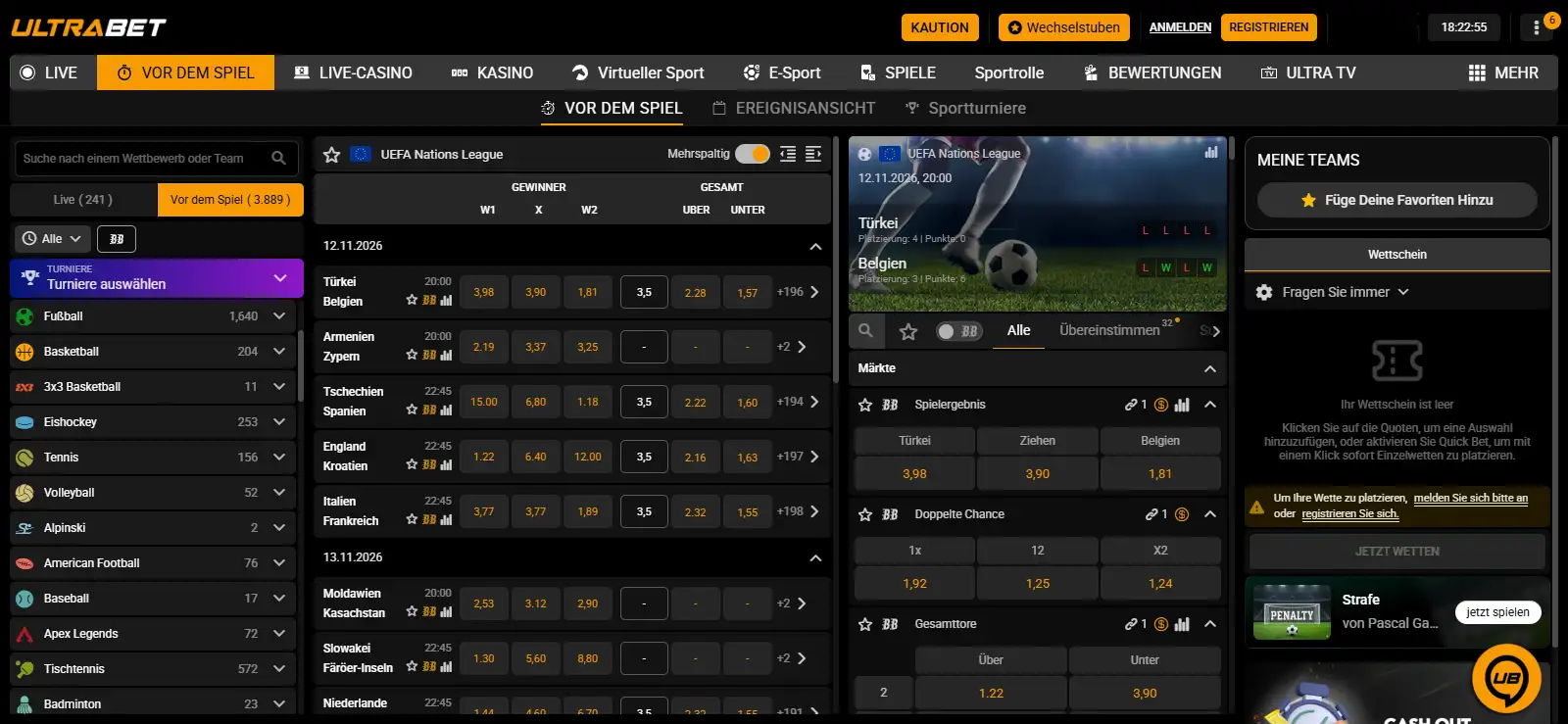The width and height of the screenshot is (1568, 724).
Task: Select Vor dem Spiel (3.889) filter
Action: 230,200
